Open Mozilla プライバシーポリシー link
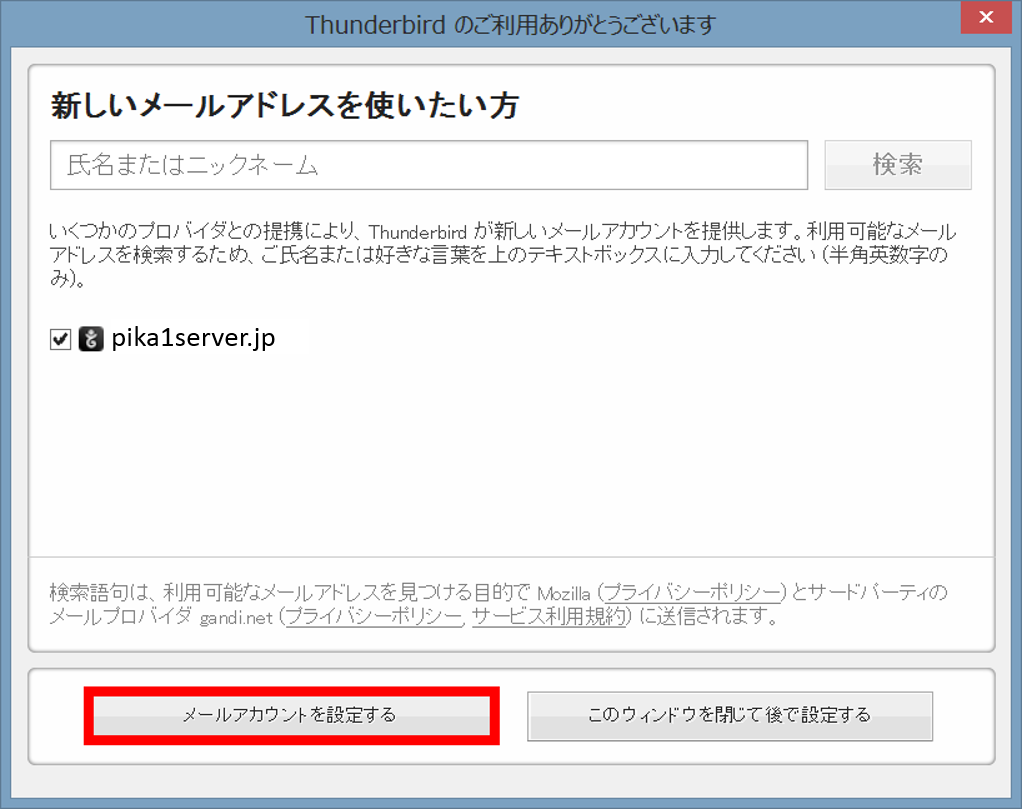This screenshot has width=1022, height=809. click(692, 593)
